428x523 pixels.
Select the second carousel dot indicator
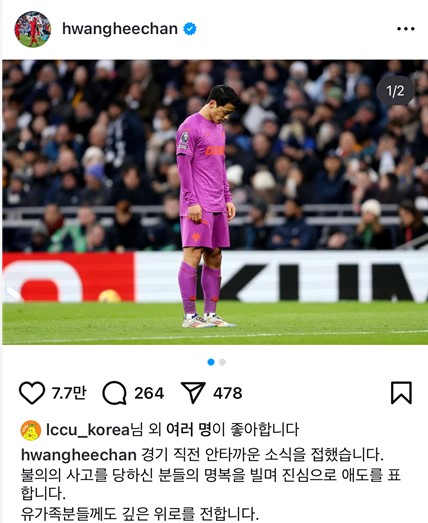[x=223, y=362]
